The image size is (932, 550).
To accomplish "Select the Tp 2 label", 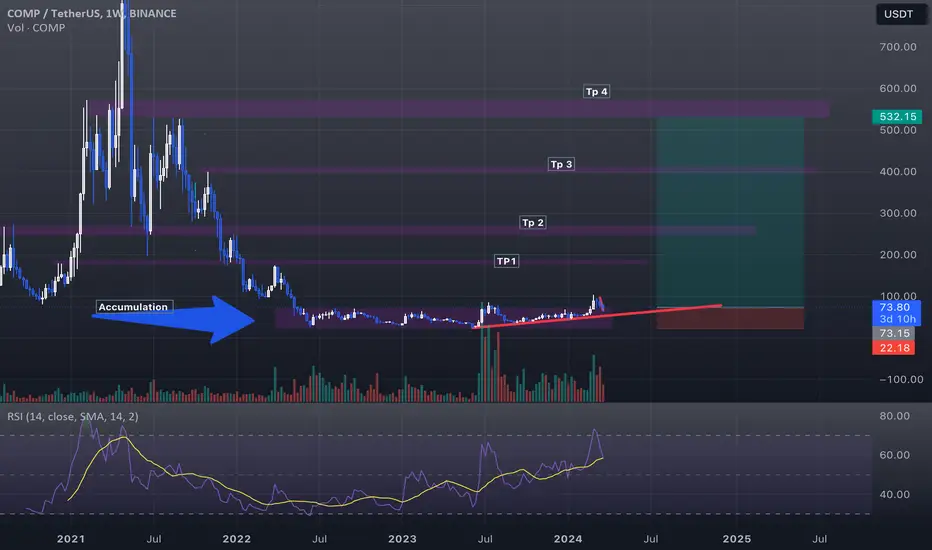I will click(x=533, y=222).
